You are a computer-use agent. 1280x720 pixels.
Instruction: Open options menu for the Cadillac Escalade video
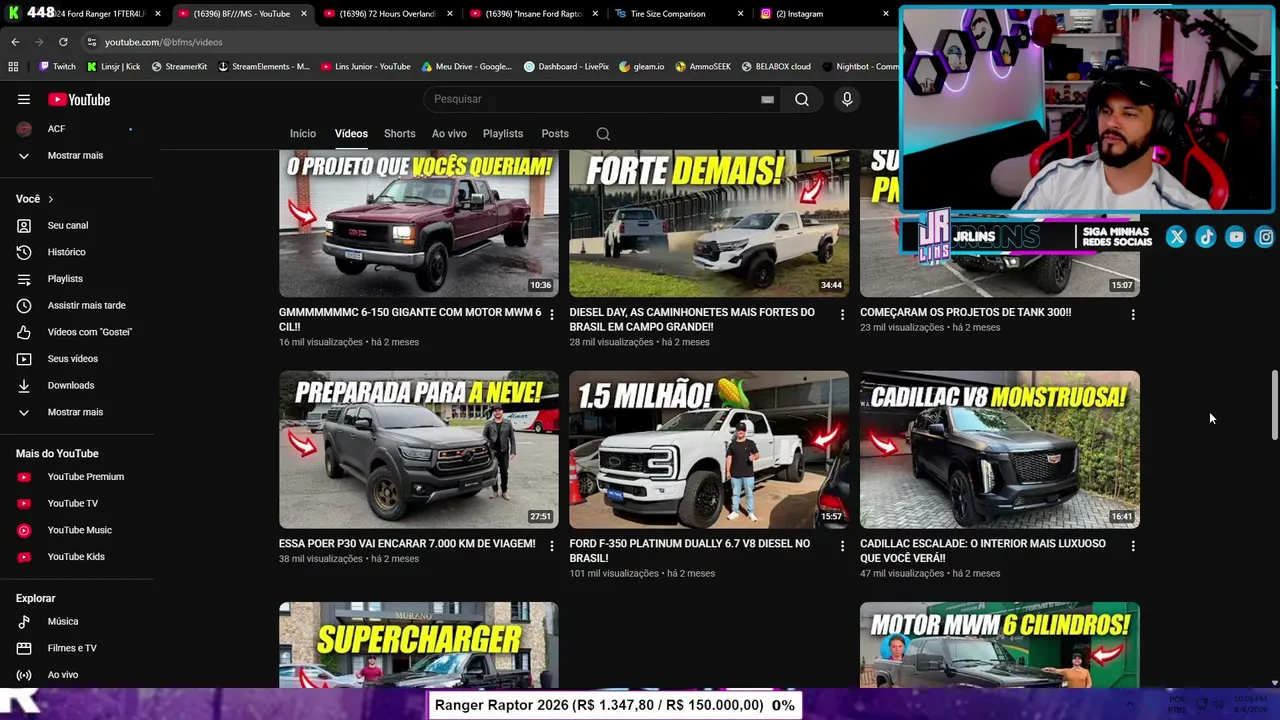[x=1133, y=546]
